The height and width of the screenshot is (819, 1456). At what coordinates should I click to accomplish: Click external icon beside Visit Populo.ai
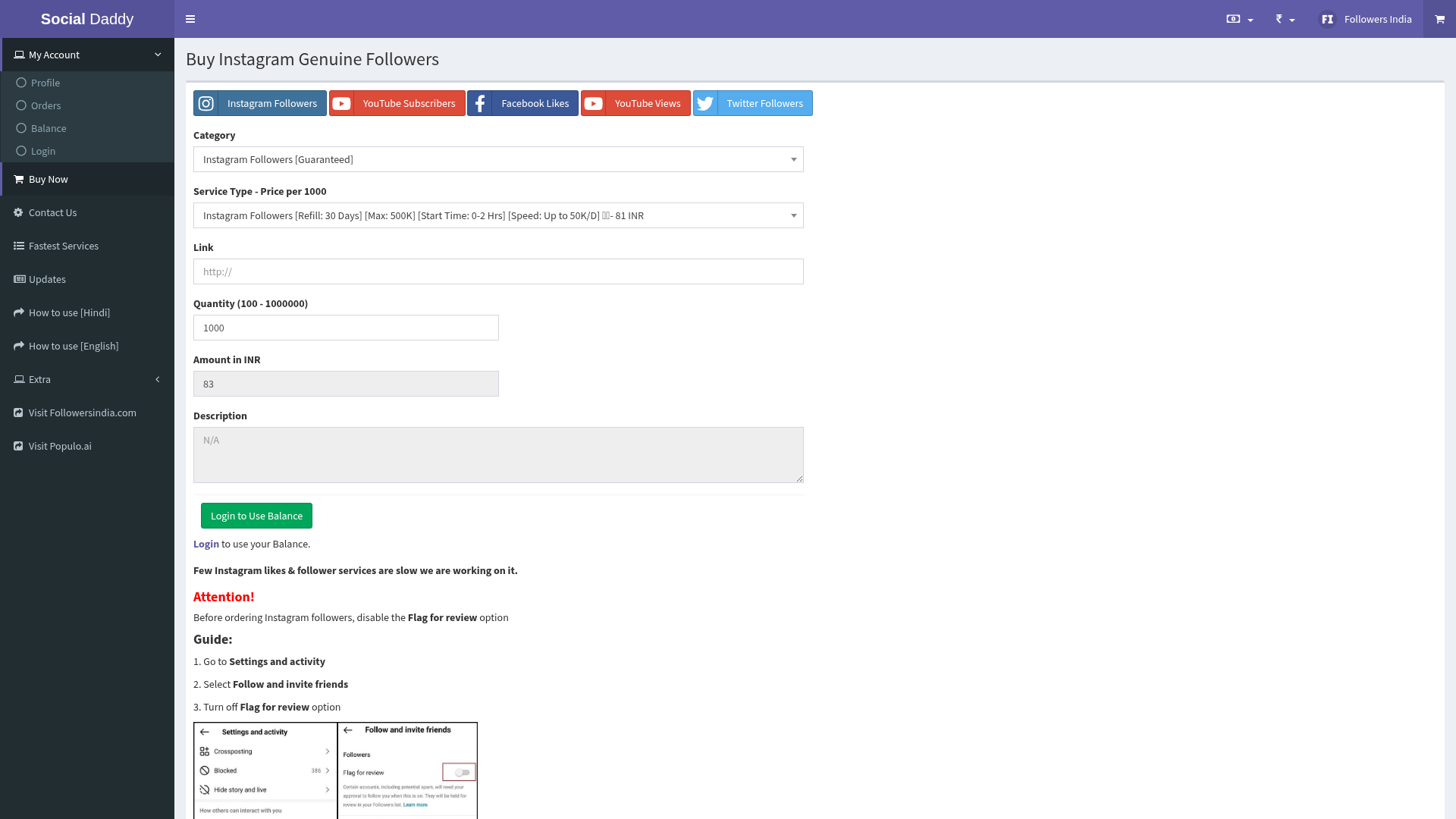point(18,446)
